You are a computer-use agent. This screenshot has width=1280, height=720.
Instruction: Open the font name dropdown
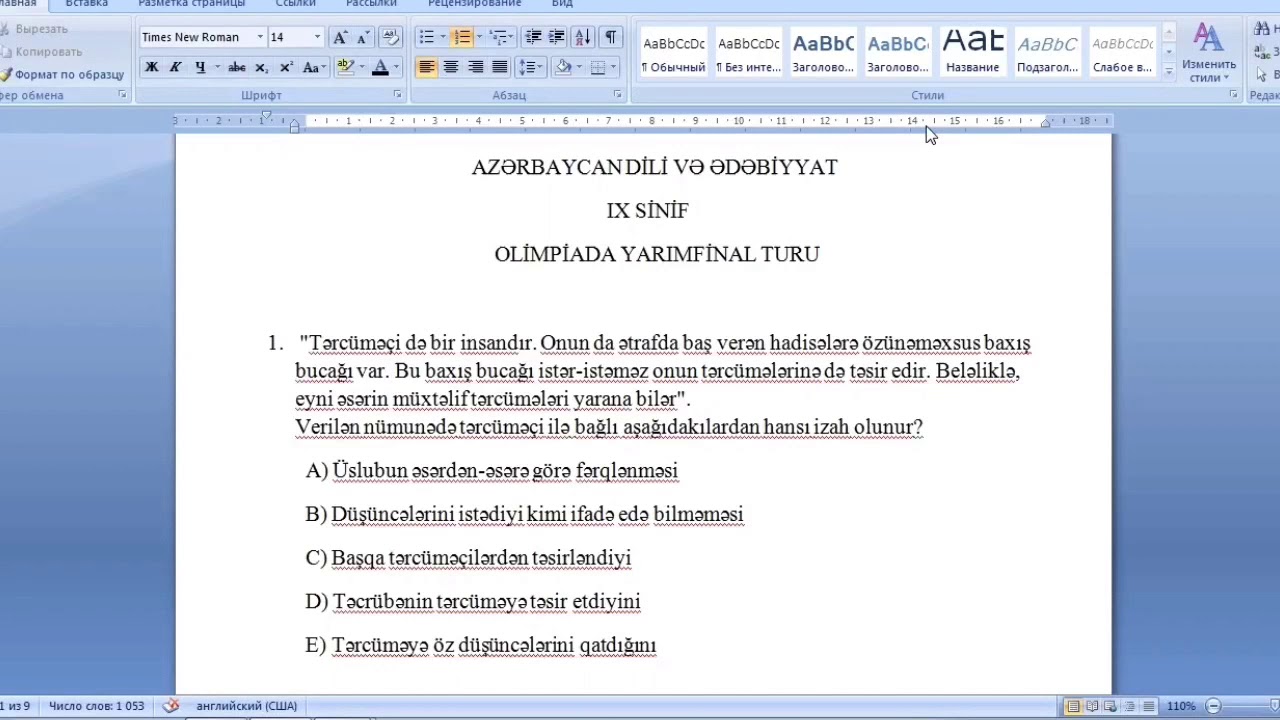[260, 37]
